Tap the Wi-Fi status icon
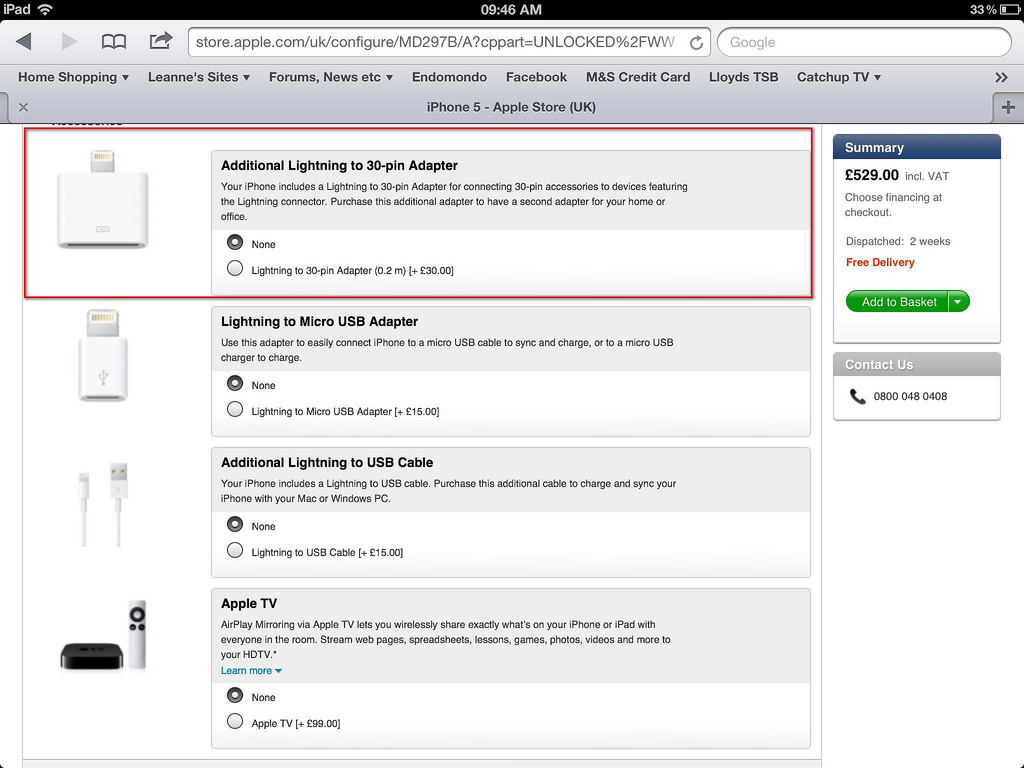Screen dimensions: 1024x768 point(45,9)
